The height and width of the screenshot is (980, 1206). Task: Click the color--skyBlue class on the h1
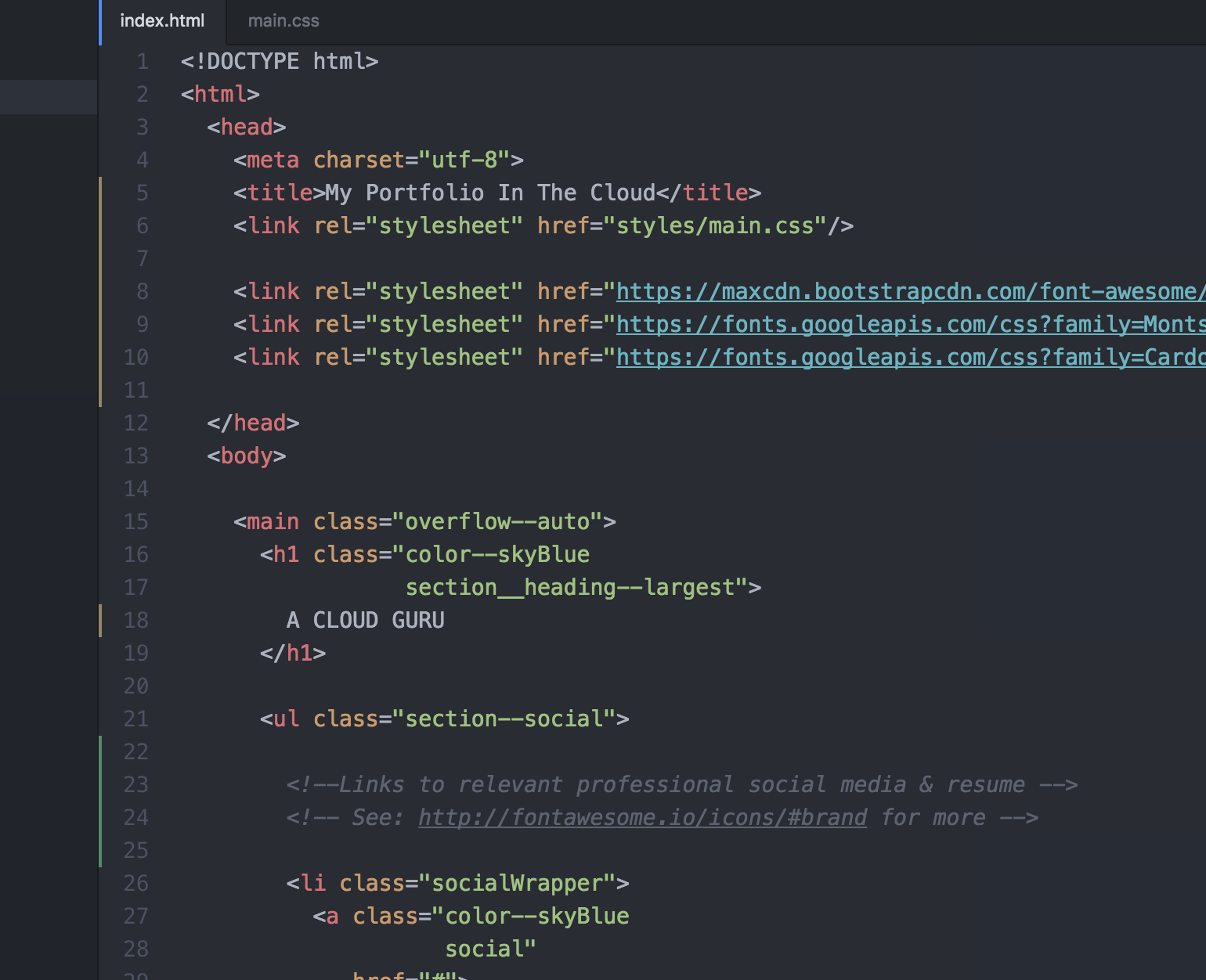click(x=497, y=554)
